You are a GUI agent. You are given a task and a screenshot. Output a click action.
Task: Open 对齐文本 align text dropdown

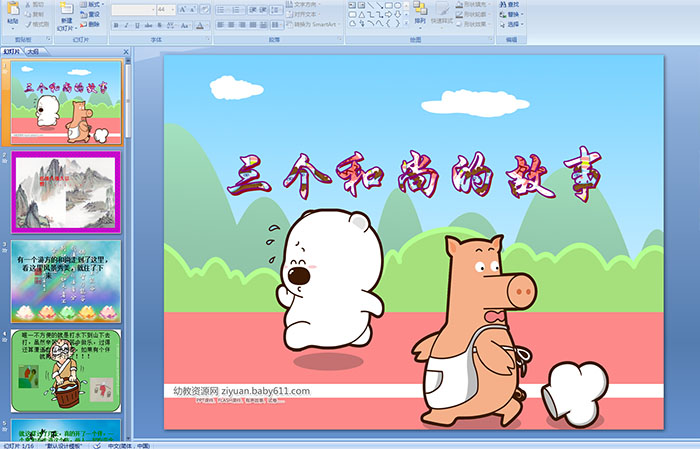pos(302,14)
